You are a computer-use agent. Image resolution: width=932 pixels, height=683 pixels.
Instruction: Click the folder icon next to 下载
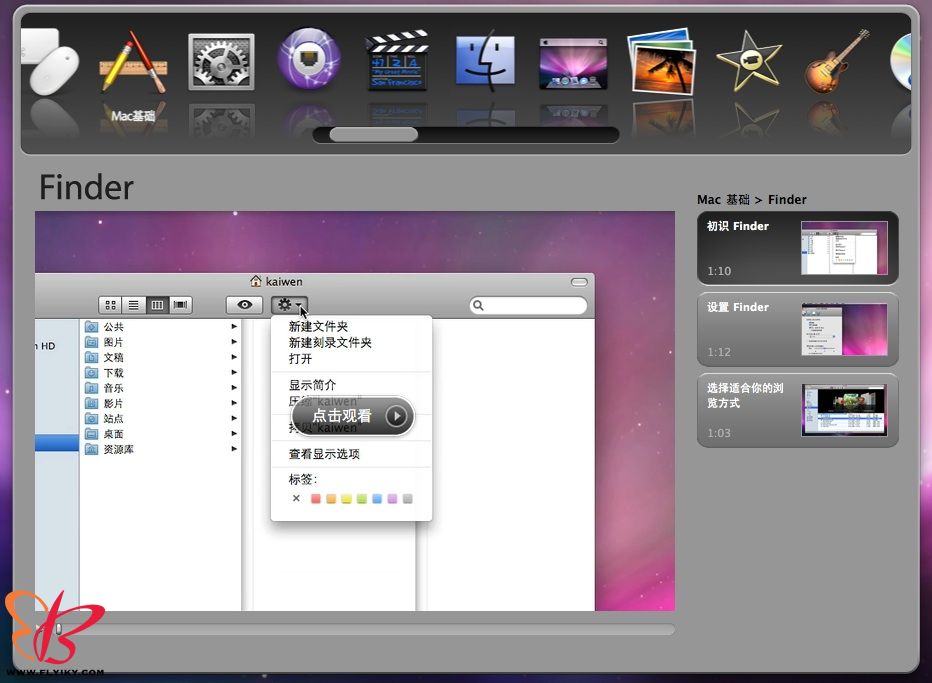click(92, 373)
